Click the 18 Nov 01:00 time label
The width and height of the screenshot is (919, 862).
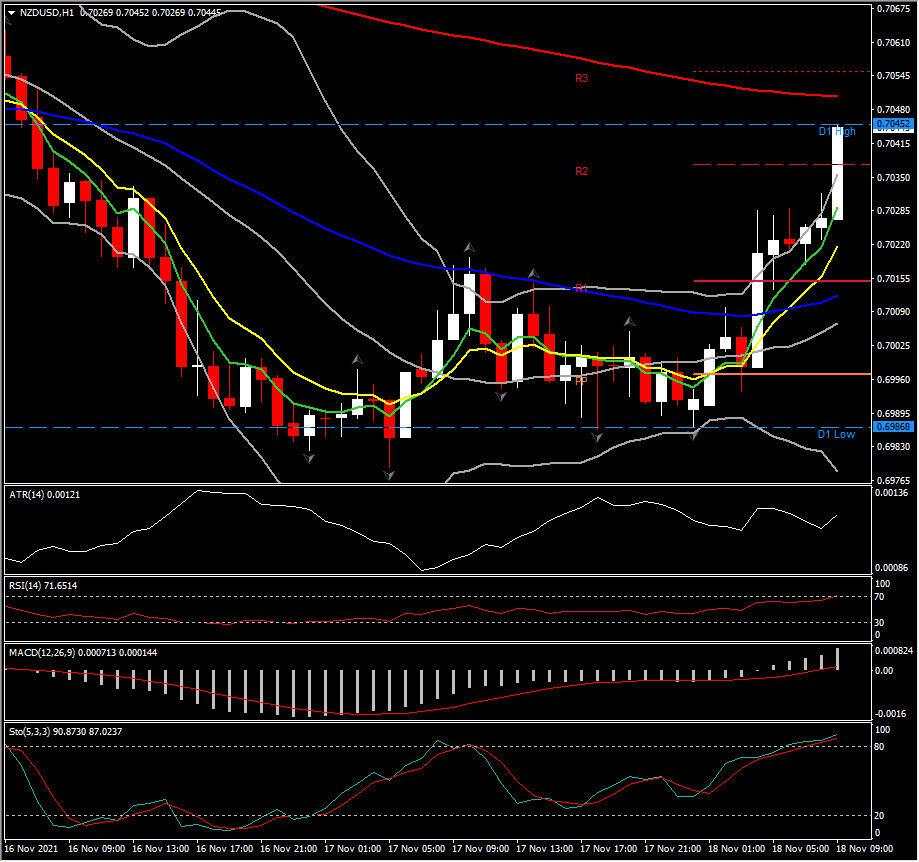tap(736, 849)
